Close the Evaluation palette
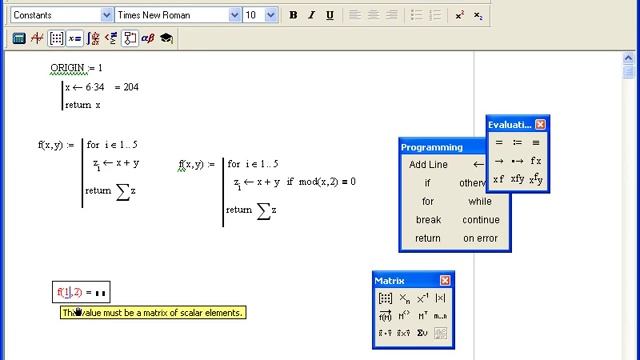640x360 pixels. click(x=540, y=124)
